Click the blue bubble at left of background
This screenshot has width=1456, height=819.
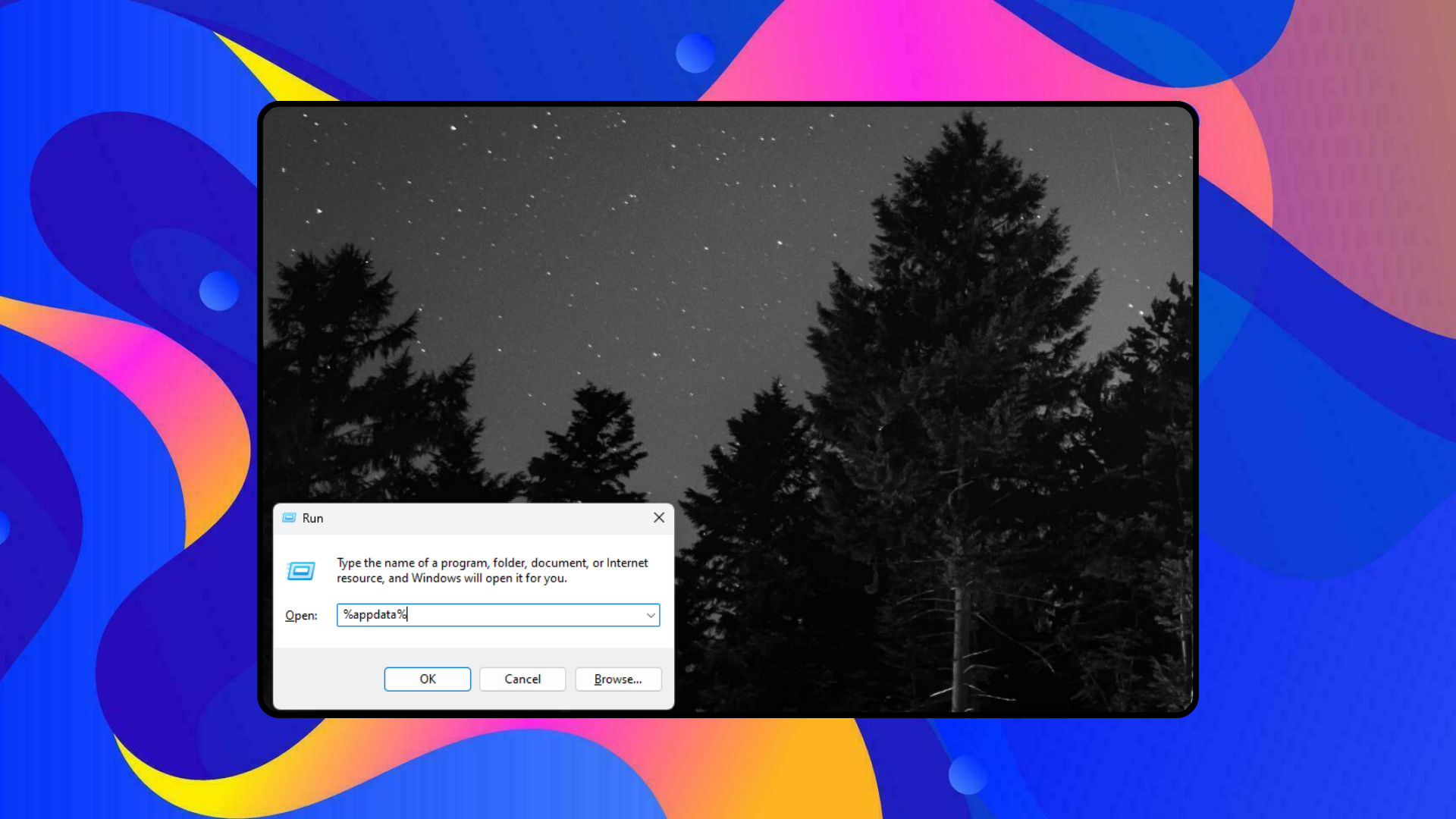click(x=219, y=290)
